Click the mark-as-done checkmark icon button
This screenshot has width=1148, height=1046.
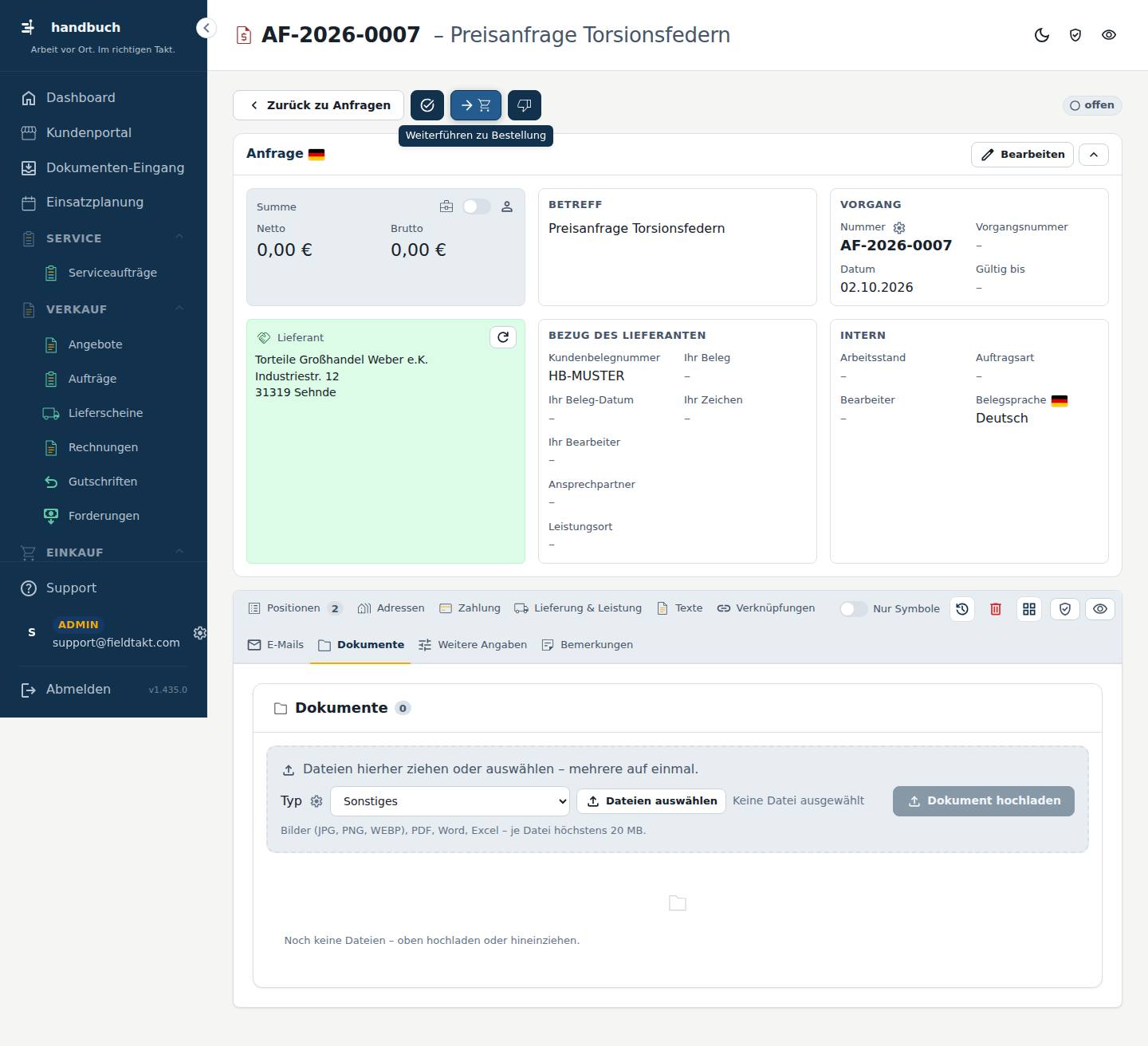tap(427, 105)
